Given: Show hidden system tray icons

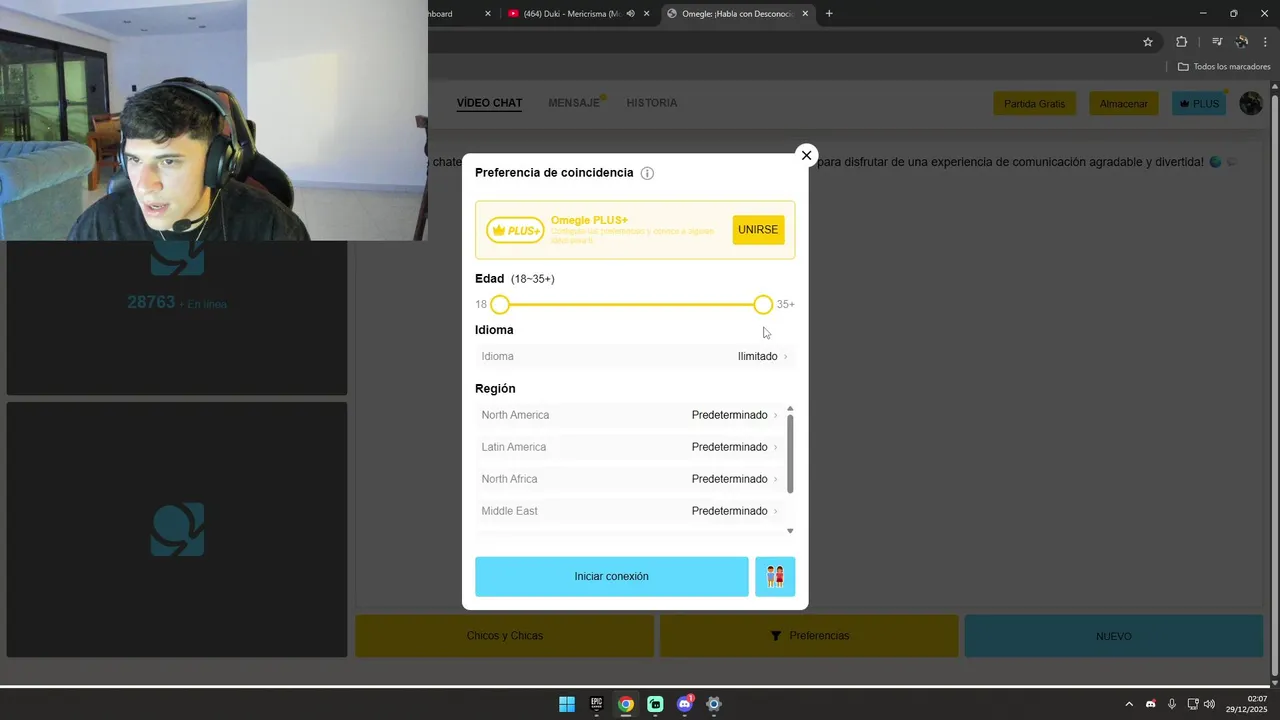Looking at the screenshot, I should (1129, 704).
